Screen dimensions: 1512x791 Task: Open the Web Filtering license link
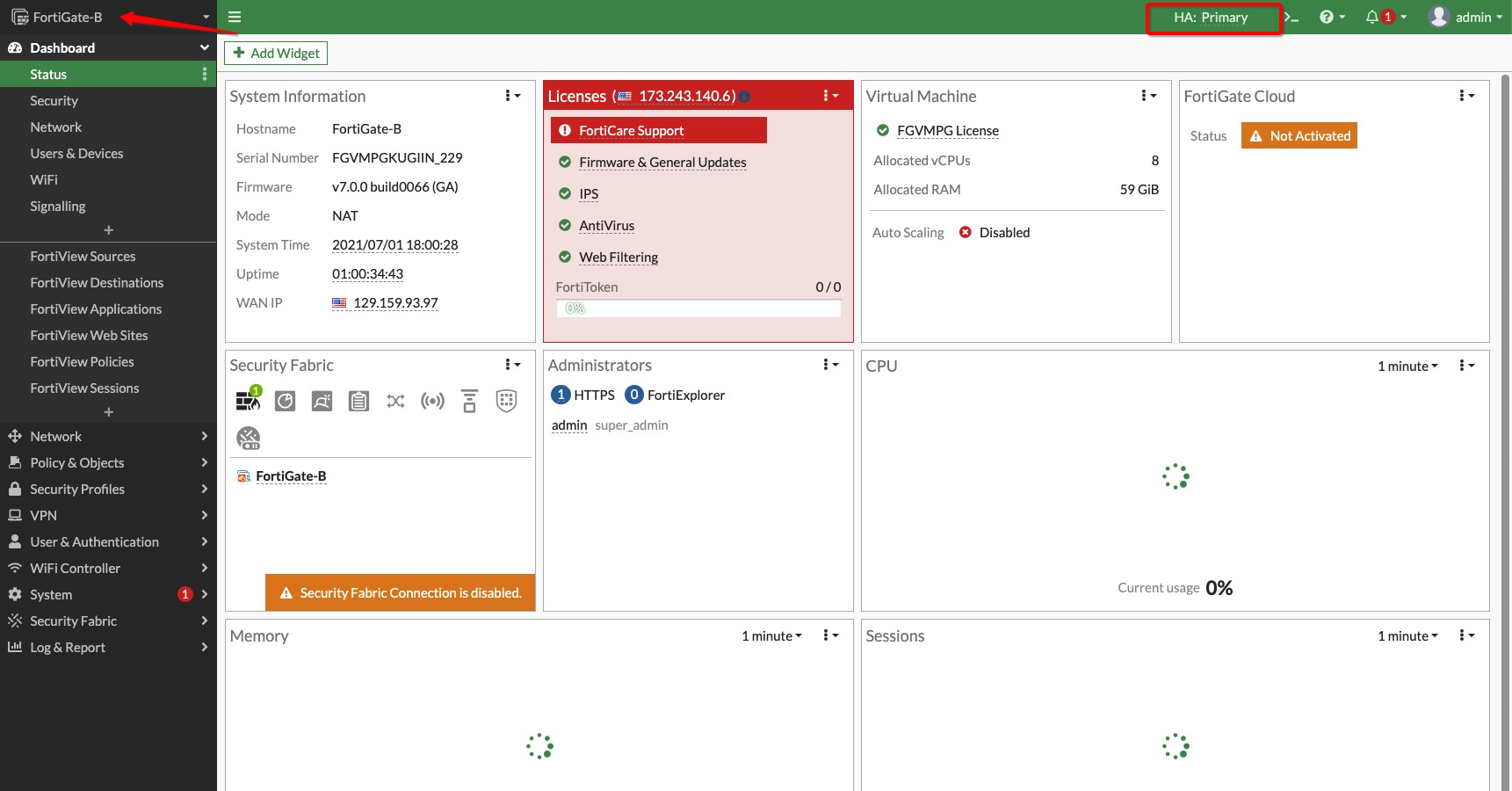619,258
